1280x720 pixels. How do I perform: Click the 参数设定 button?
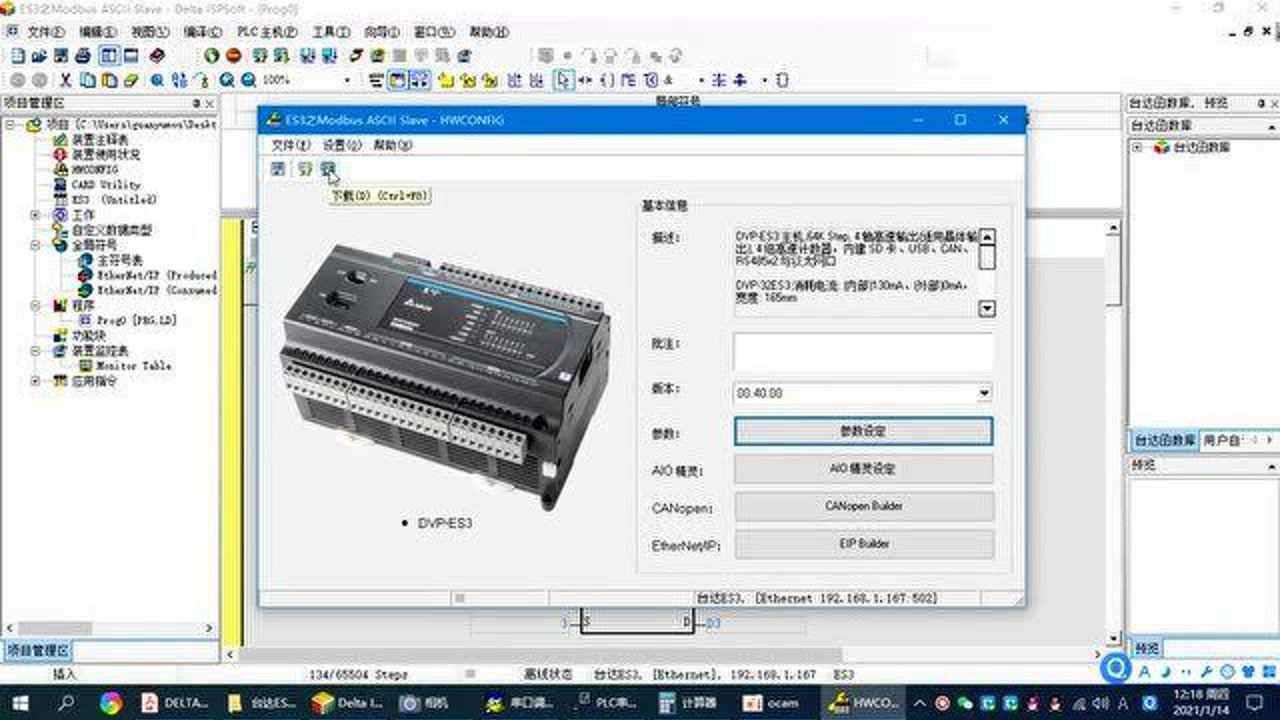[863, 431]
